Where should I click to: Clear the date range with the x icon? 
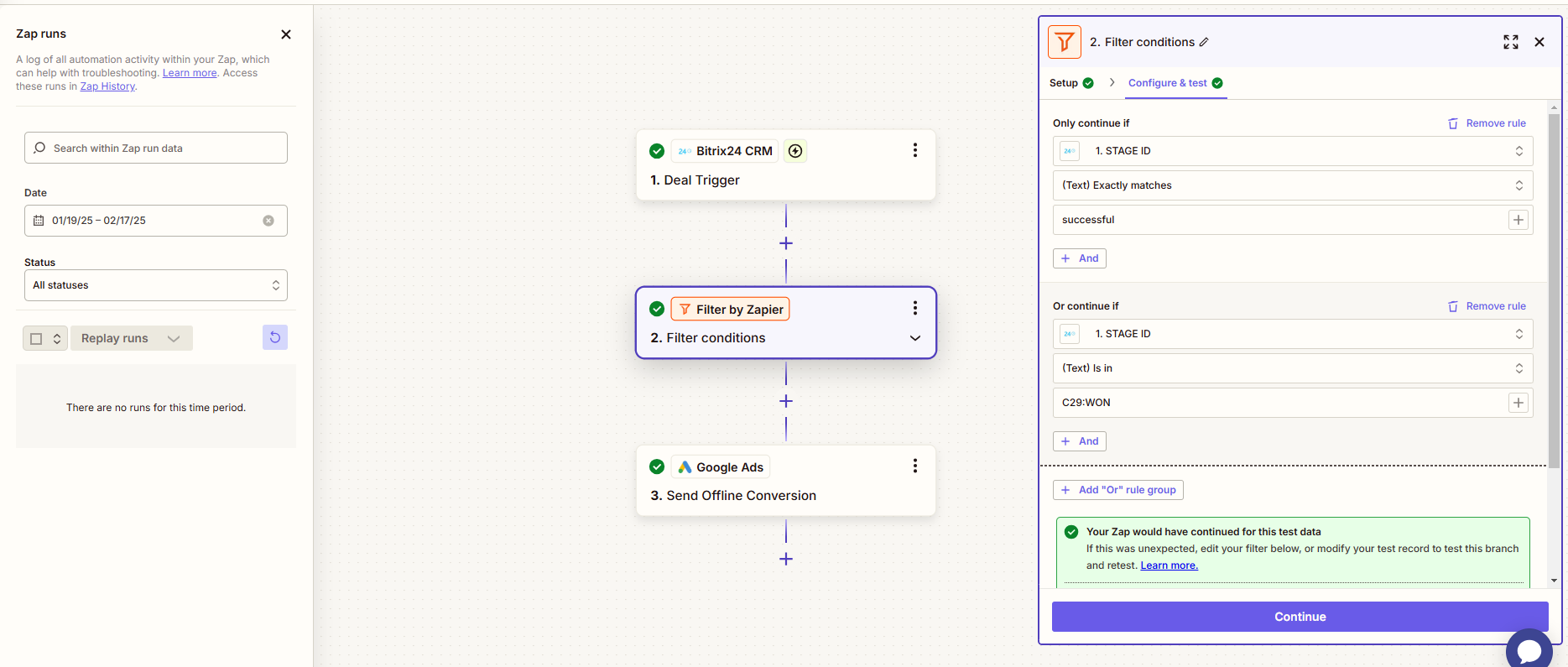point(268,221)
